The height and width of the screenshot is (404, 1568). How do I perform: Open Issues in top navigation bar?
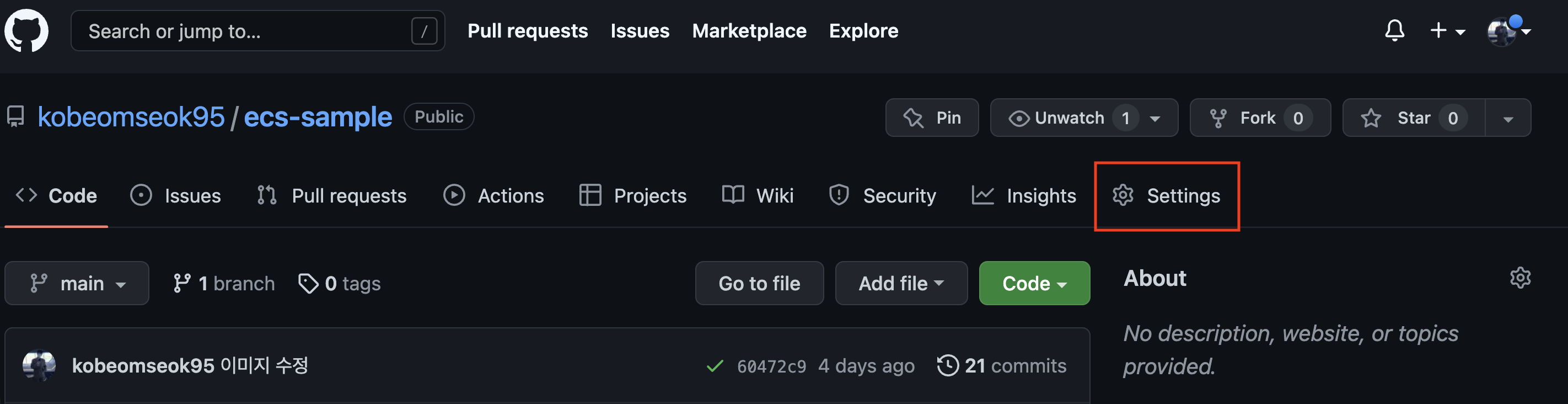640,30
